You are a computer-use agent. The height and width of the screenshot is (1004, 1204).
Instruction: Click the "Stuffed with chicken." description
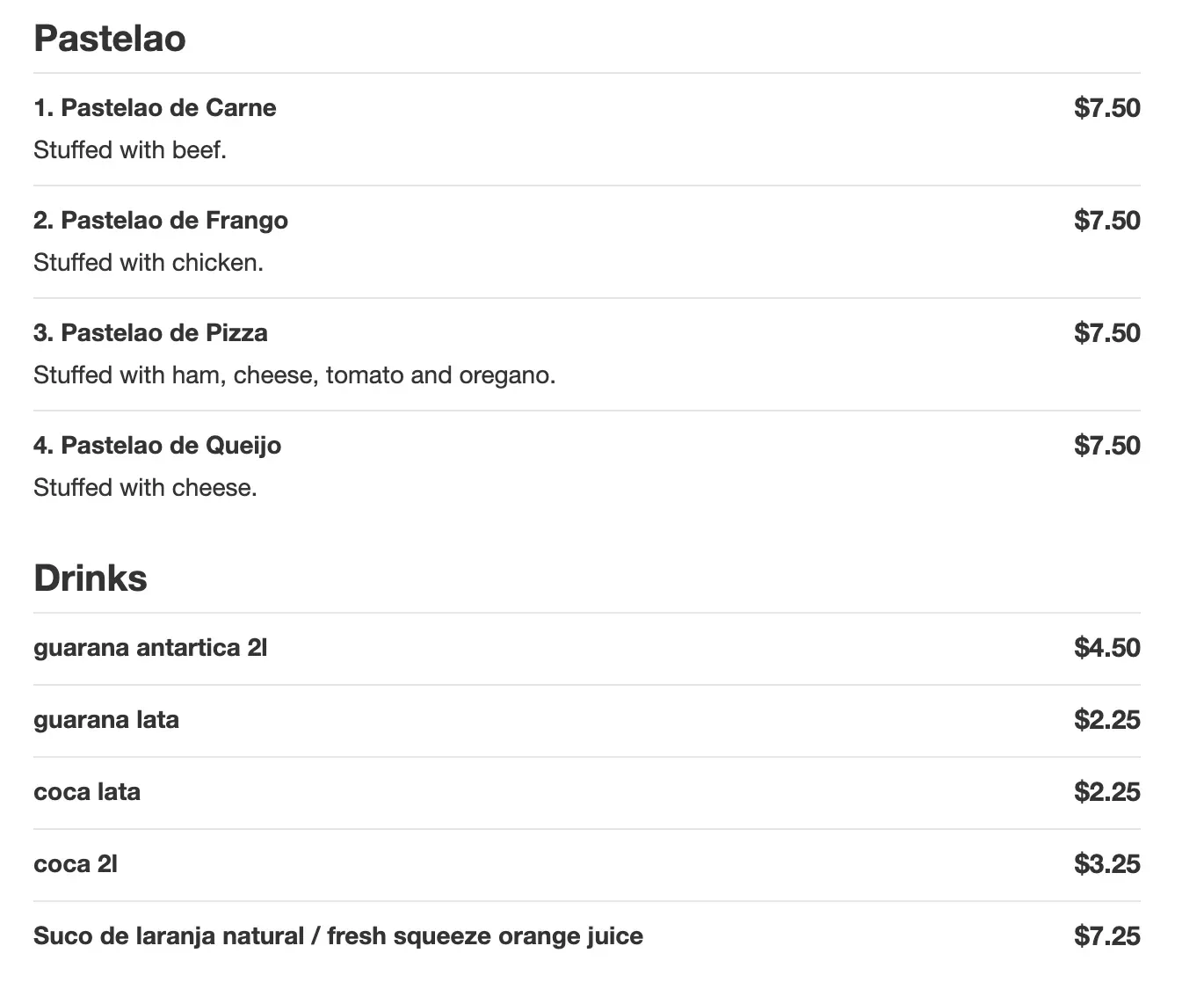point(149,263)
